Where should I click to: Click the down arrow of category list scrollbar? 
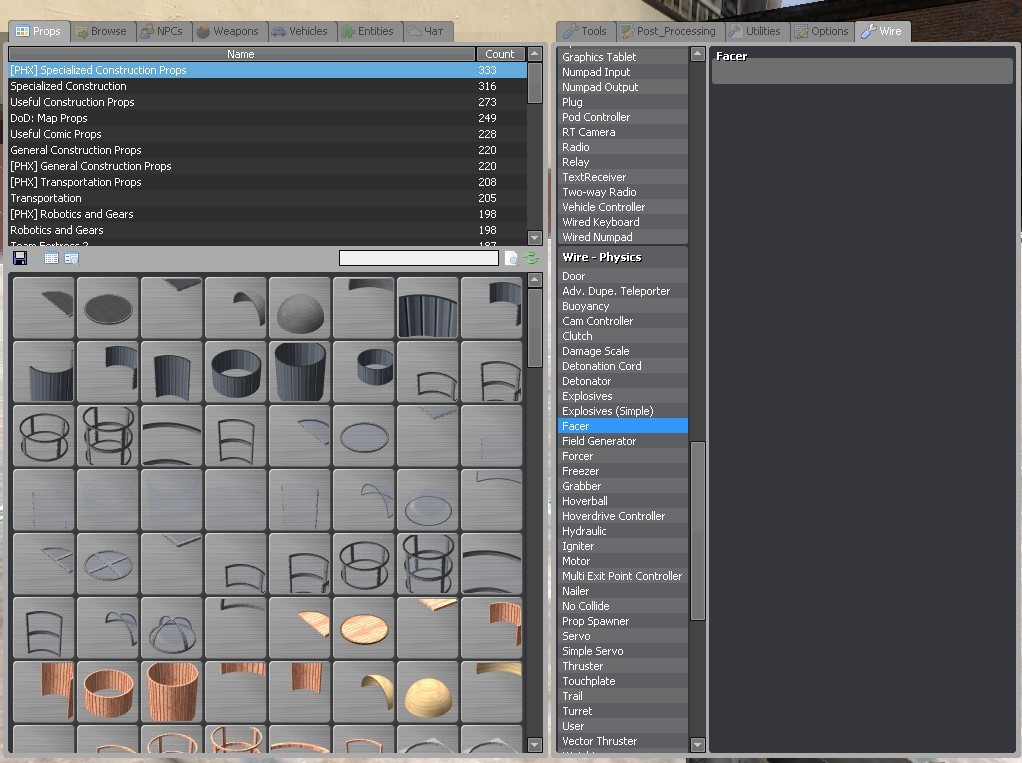point(535,238)
